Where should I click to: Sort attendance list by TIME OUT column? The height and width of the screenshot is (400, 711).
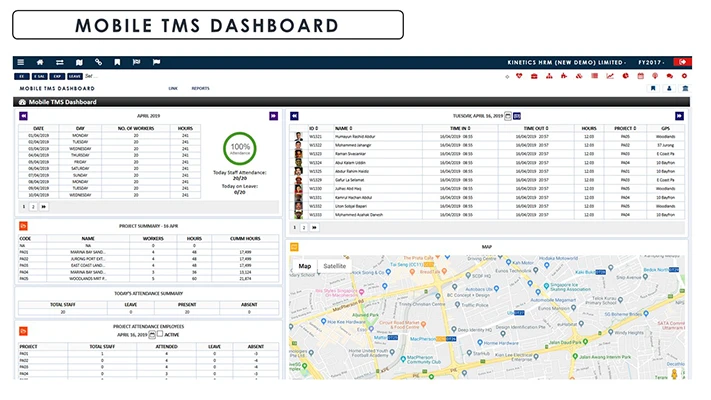pos(536,128)
